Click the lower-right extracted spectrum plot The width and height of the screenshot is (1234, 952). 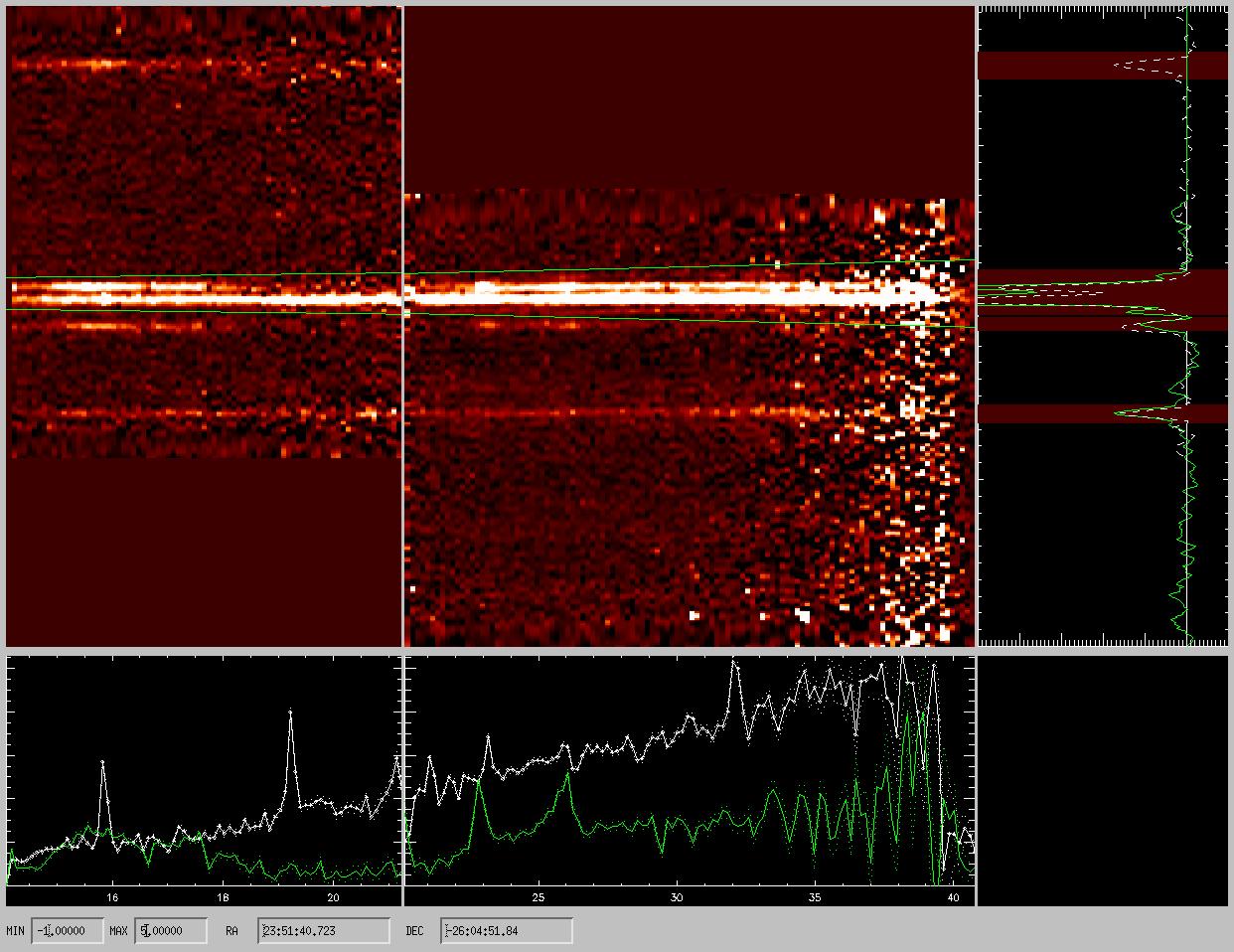click(x=690, y=780)
